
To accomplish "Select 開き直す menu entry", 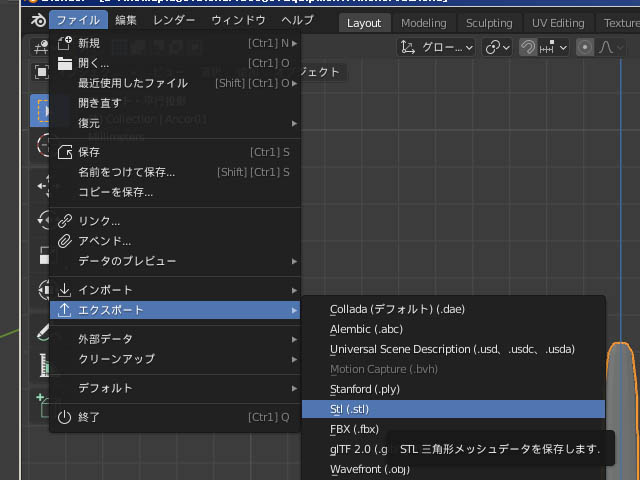I will click(x=175, y=103).
